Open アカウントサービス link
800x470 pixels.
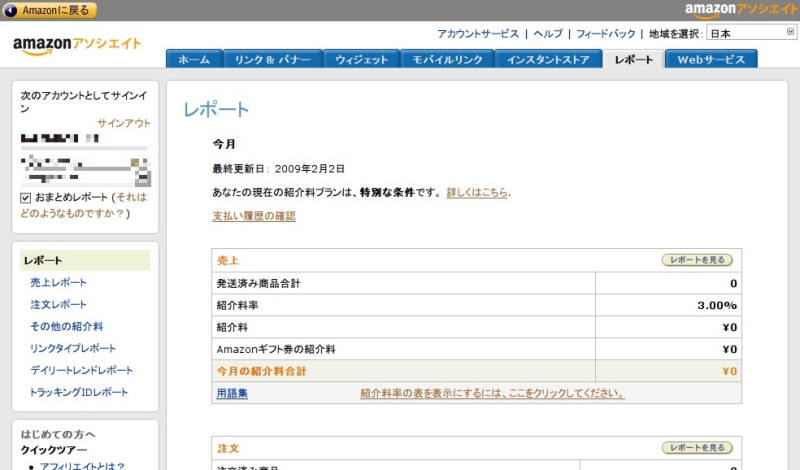[478, 34]
